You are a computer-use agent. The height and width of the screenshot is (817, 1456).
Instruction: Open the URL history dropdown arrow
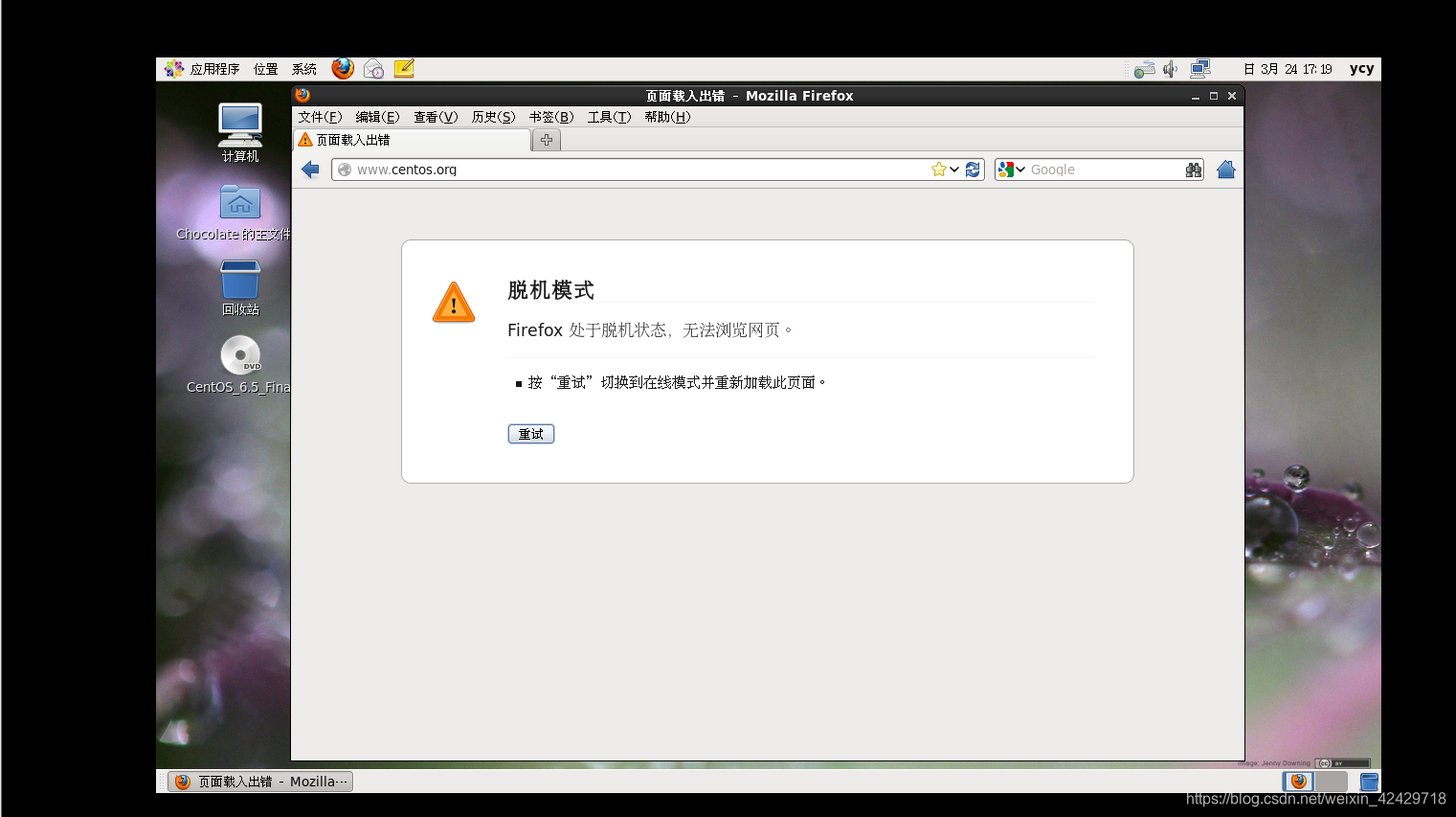coord(954,170)
